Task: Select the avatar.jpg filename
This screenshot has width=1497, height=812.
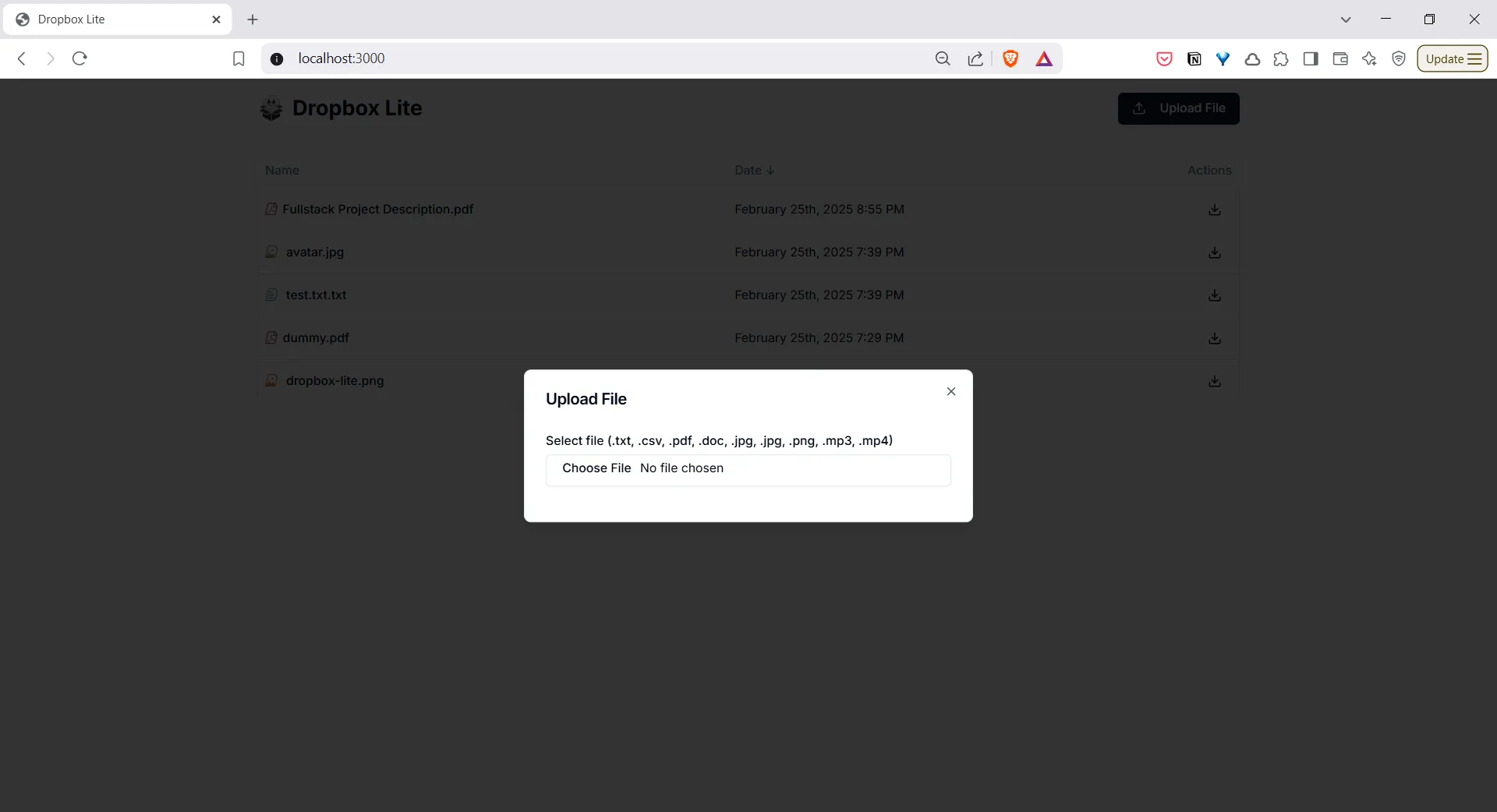Action: tap(315, 252)
